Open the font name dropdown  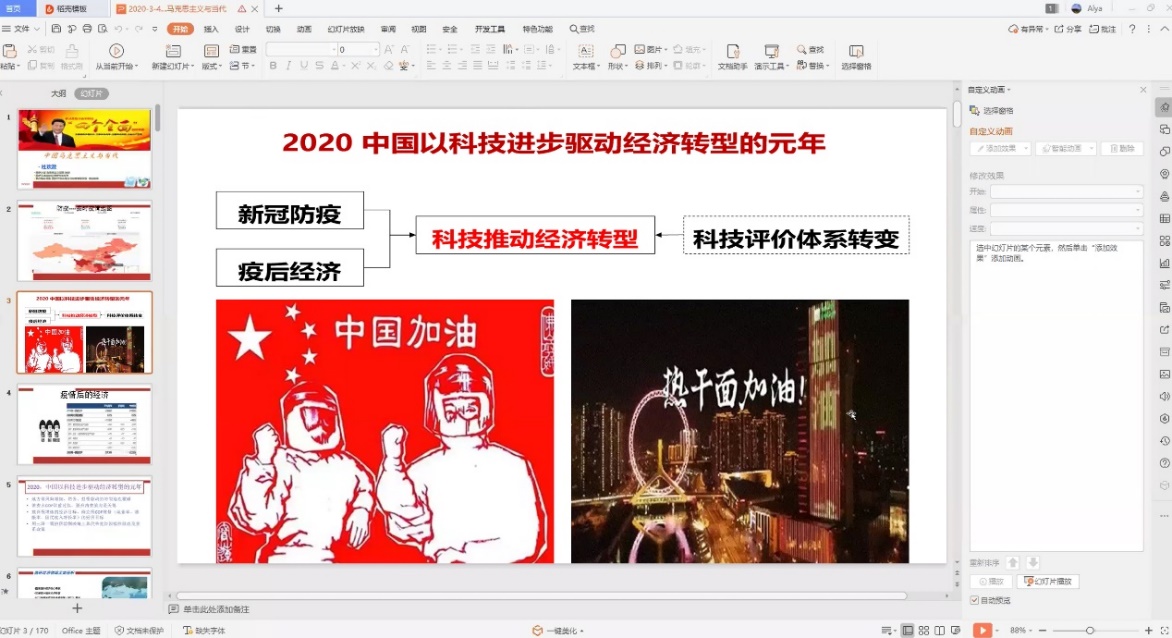tap(300, 49)
